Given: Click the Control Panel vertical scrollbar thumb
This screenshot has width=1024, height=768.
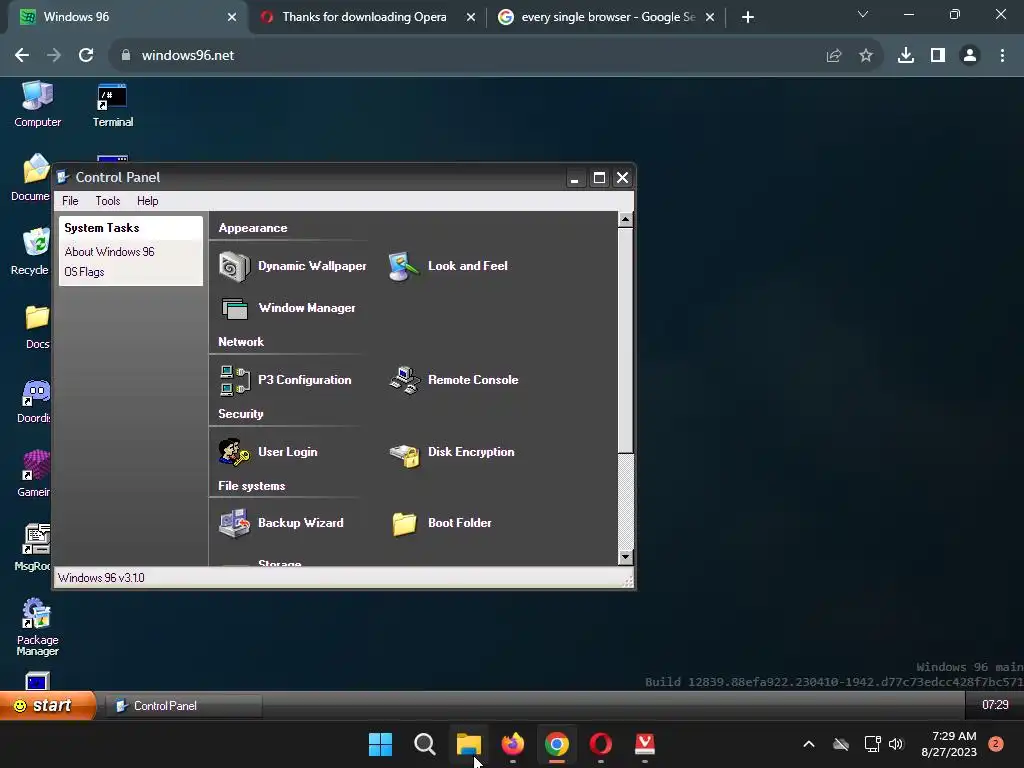Looking at the screenshot, I should tap(625, 340).
